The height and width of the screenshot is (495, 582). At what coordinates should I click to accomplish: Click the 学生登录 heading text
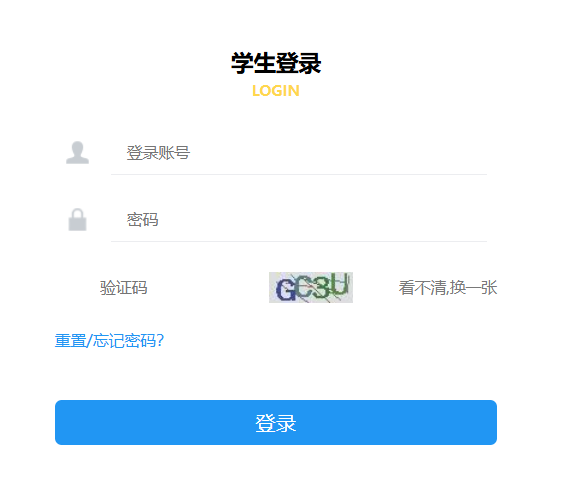[276, 63]
